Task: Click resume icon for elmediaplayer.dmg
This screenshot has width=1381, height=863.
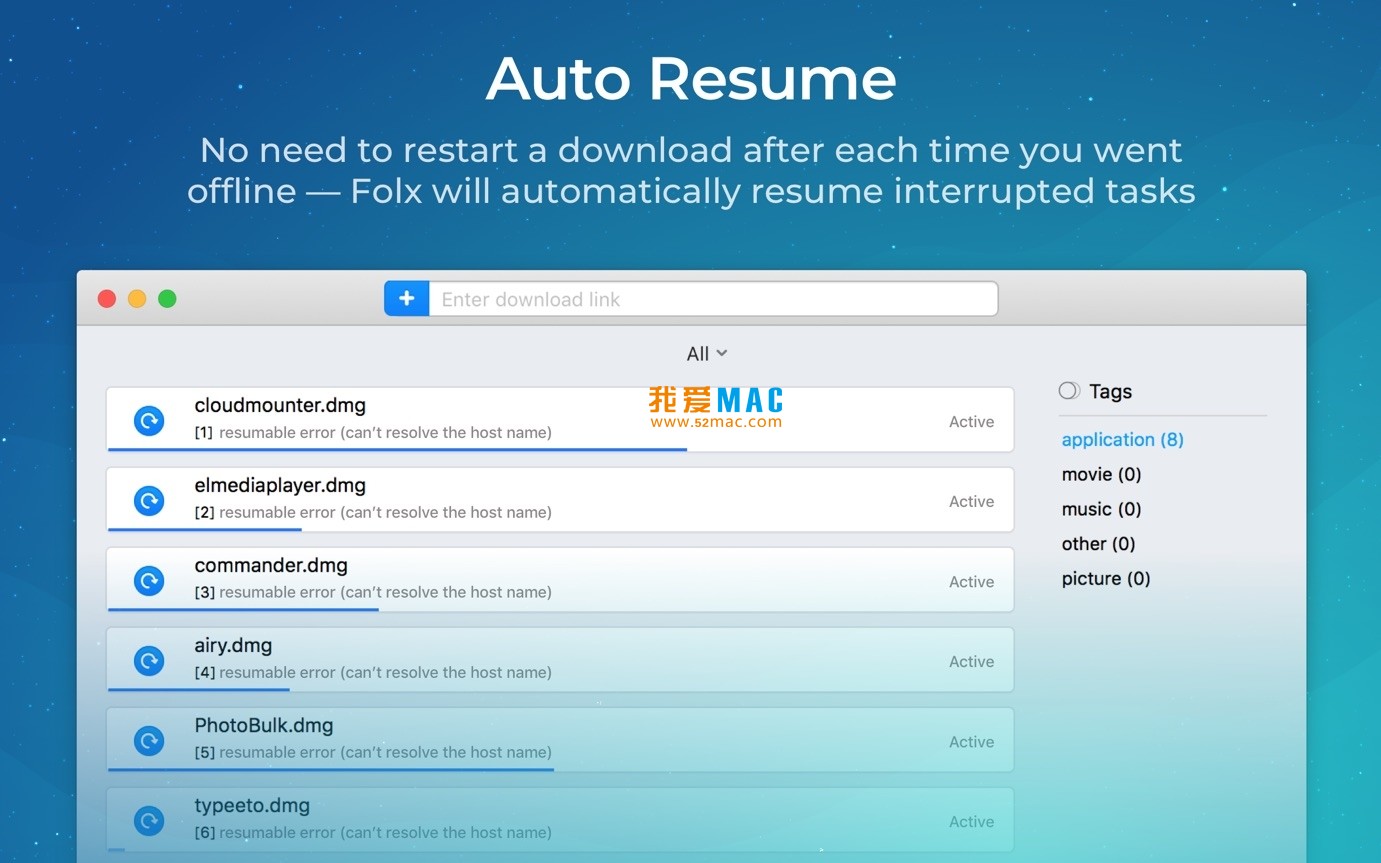Action: click(149, 501)
